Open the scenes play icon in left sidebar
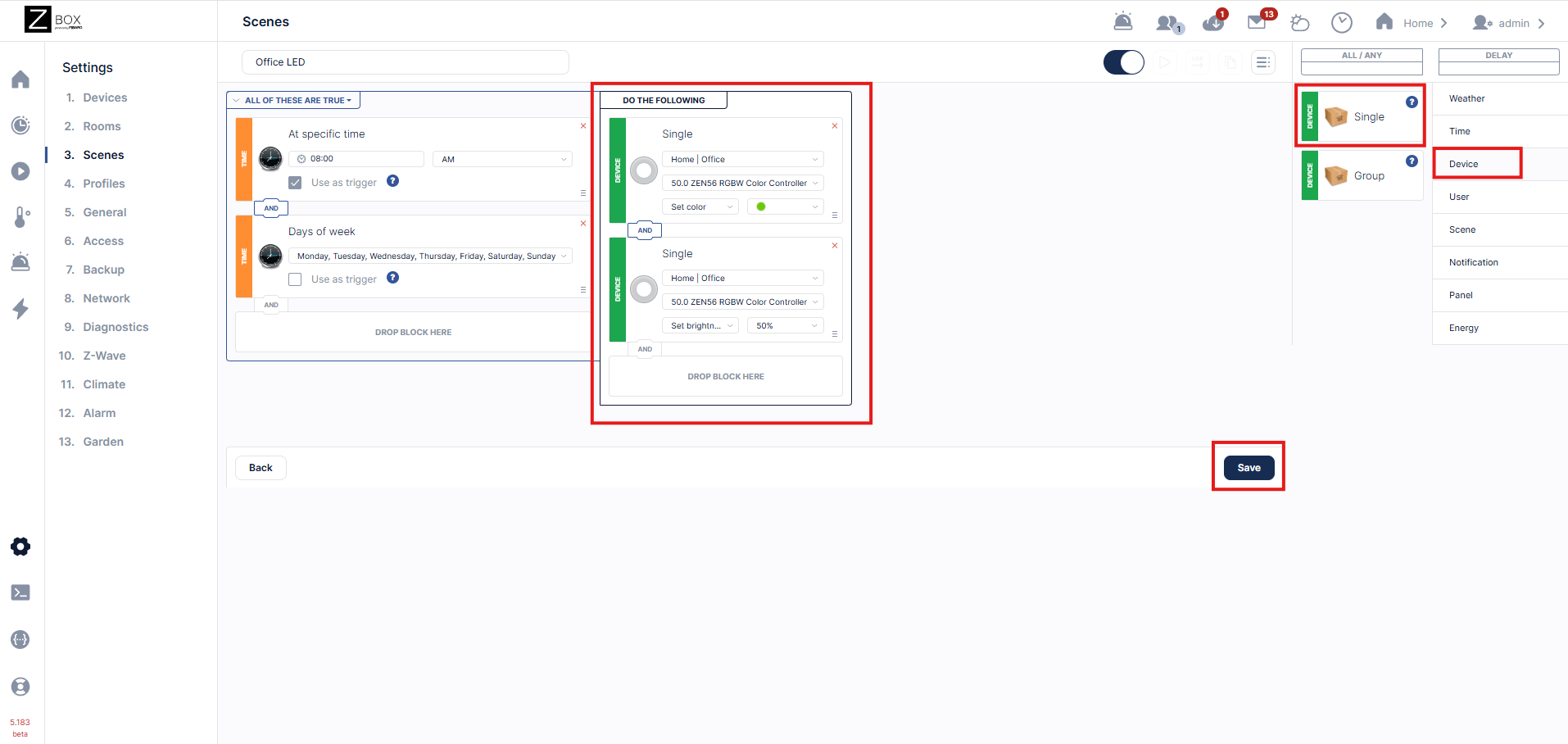 (x=20, y=171)
